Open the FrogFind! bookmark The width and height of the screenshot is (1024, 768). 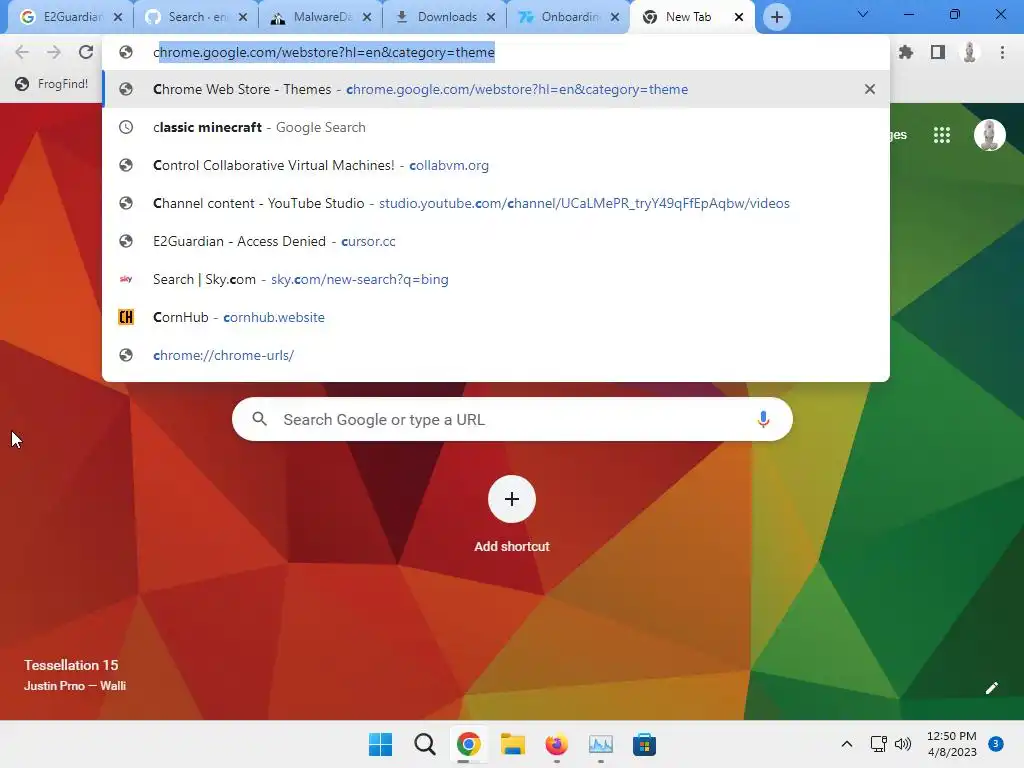click(x=52, y=84)
